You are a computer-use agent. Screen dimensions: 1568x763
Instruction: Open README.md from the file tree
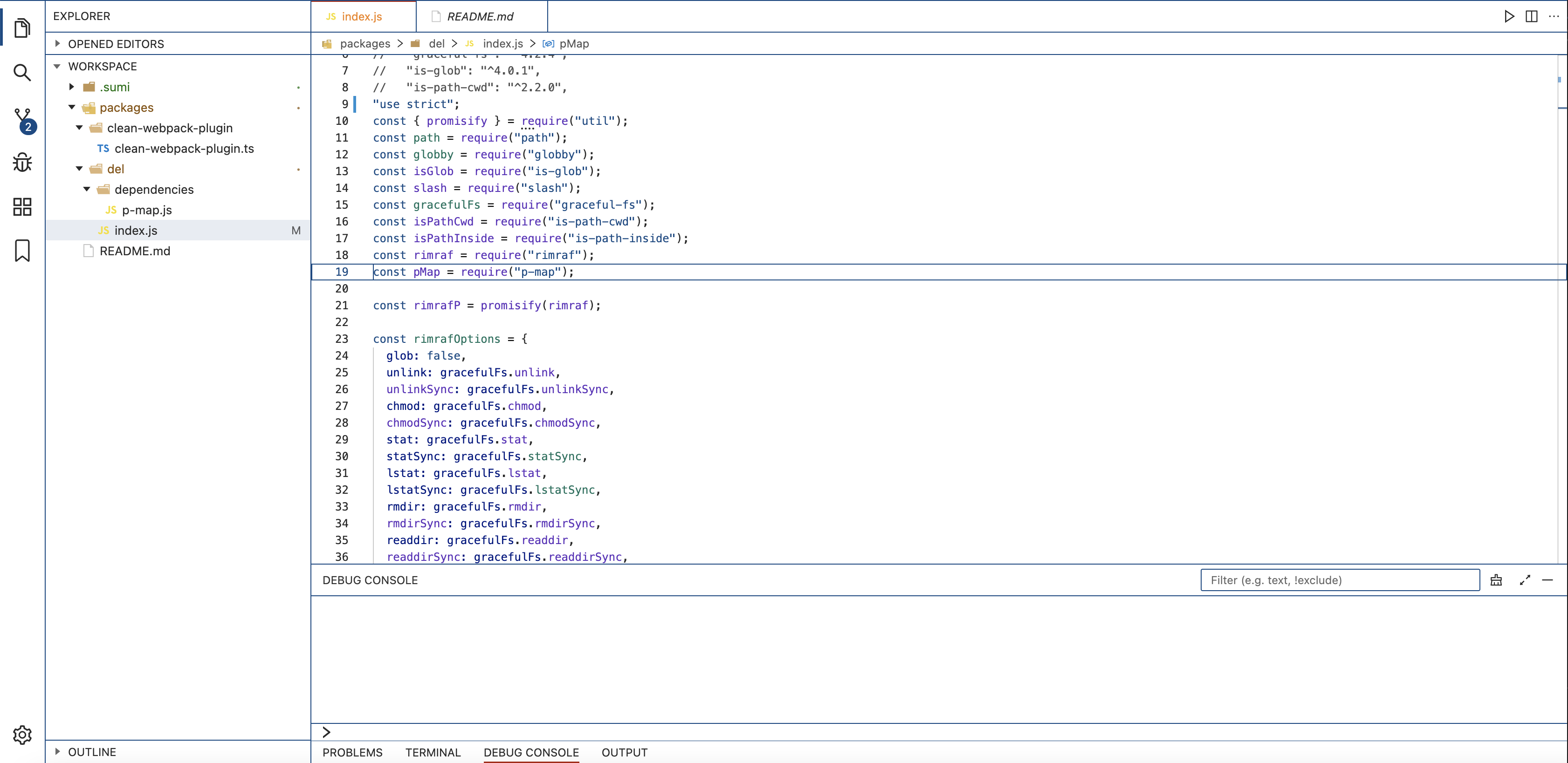pos(179,251)
